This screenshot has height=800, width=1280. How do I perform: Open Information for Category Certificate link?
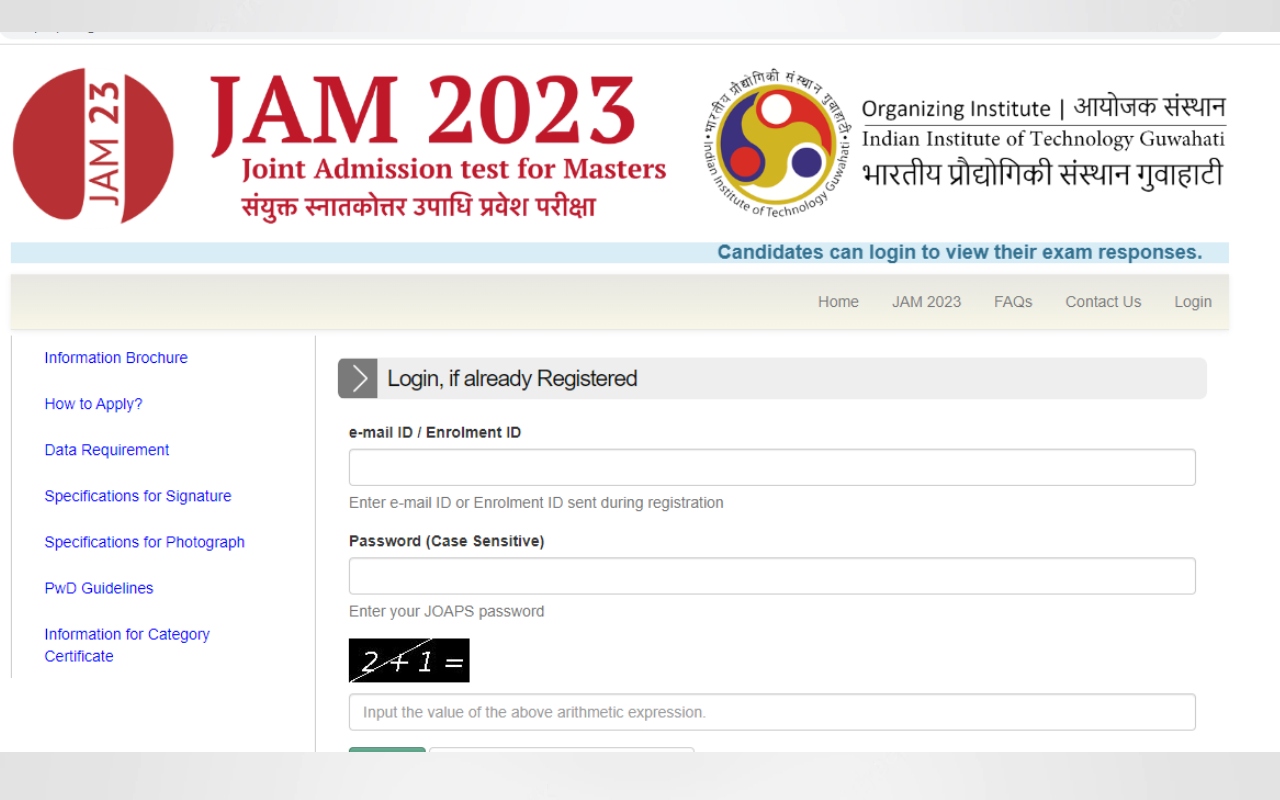[127, 645]
